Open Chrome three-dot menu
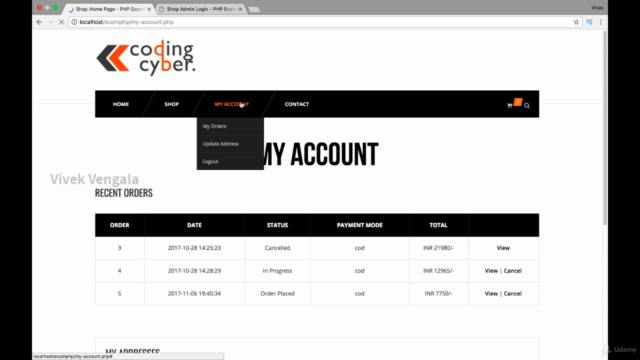Image resolution: width=640 pixels, height=360 pixels. (x=600, y=22)
